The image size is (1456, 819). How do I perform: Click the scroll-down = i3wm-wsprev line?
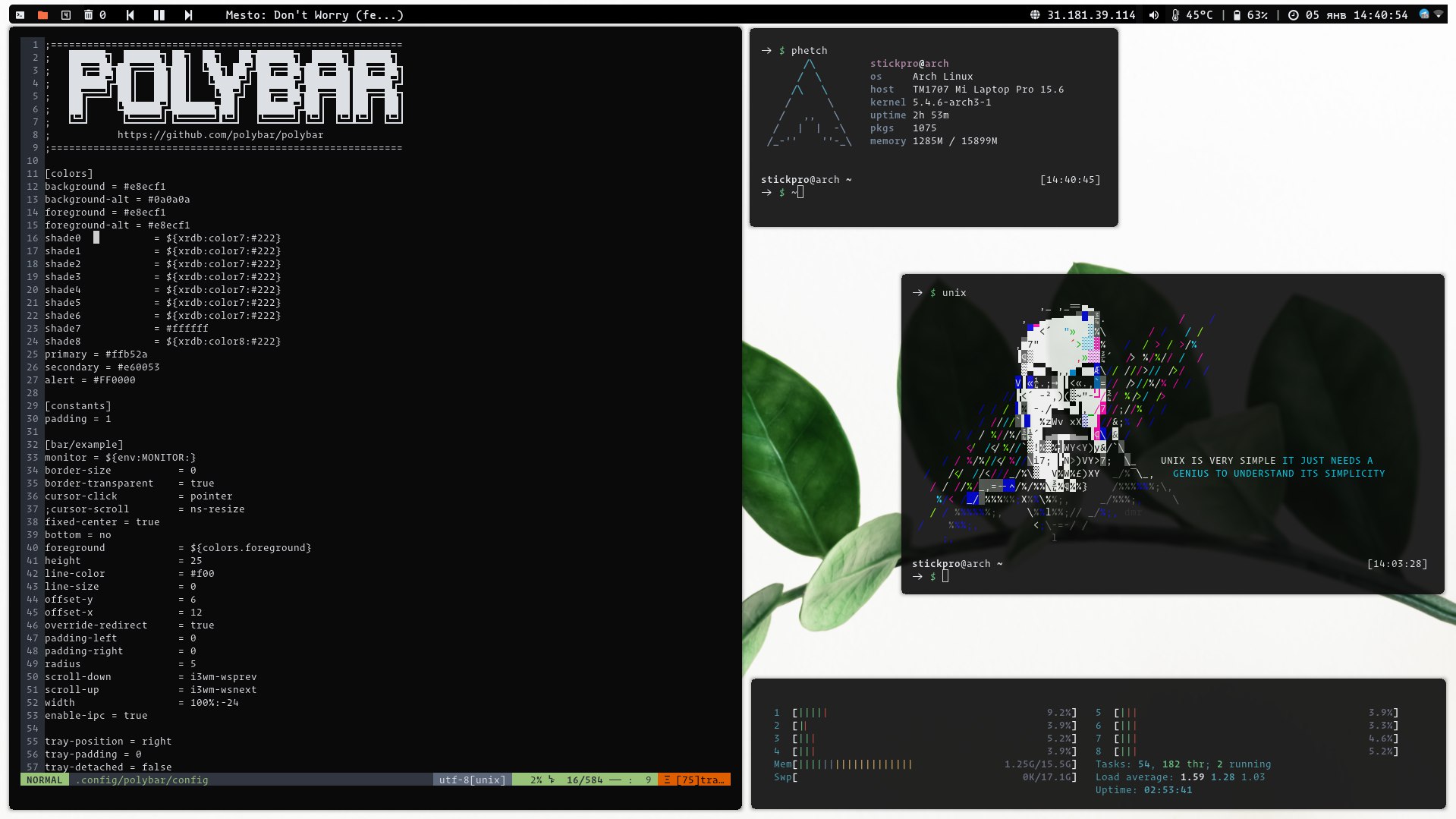click(150, 676)
